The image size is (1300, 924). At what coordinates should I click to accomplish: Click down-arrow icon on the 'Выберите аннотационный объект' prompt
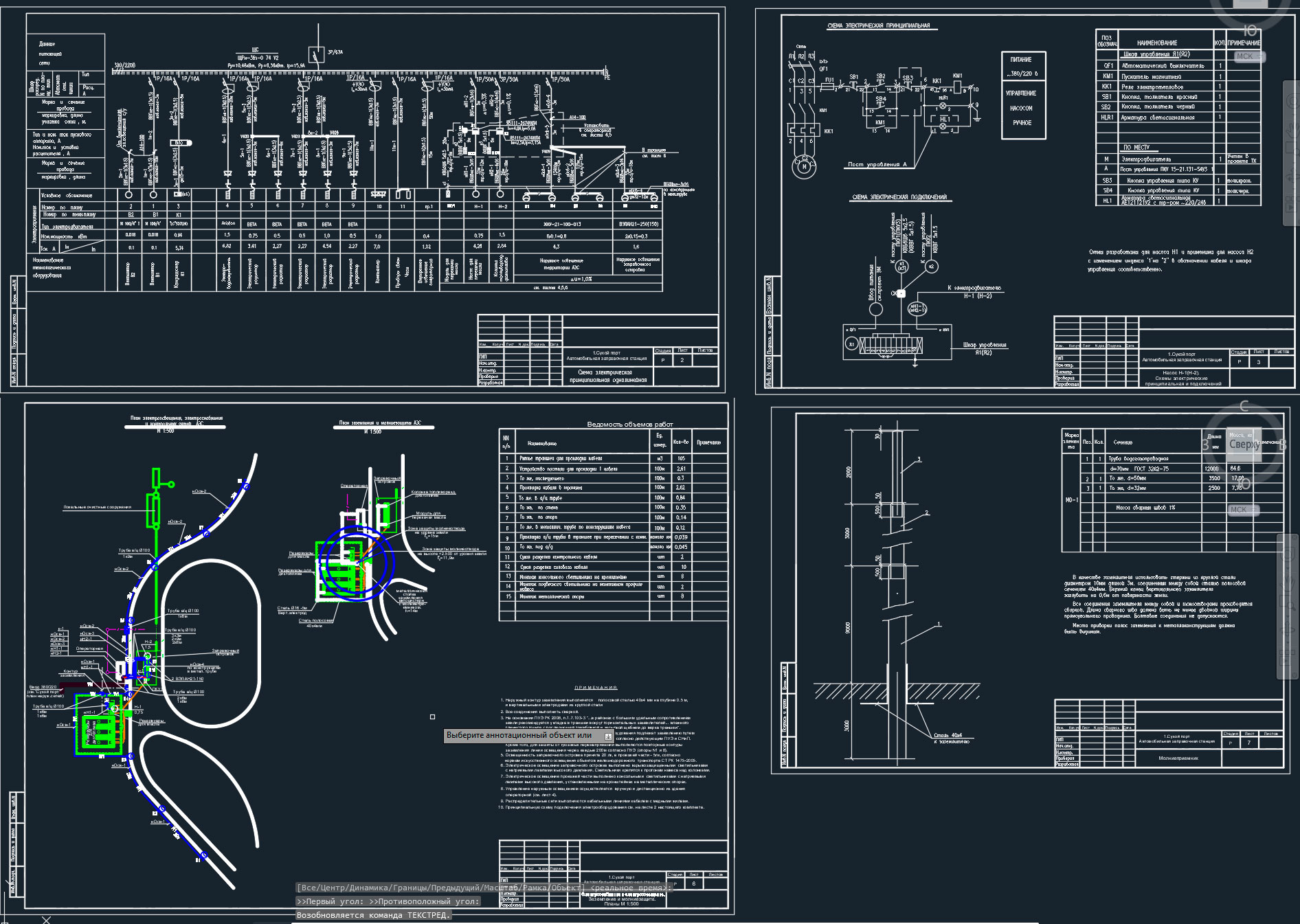608,736
